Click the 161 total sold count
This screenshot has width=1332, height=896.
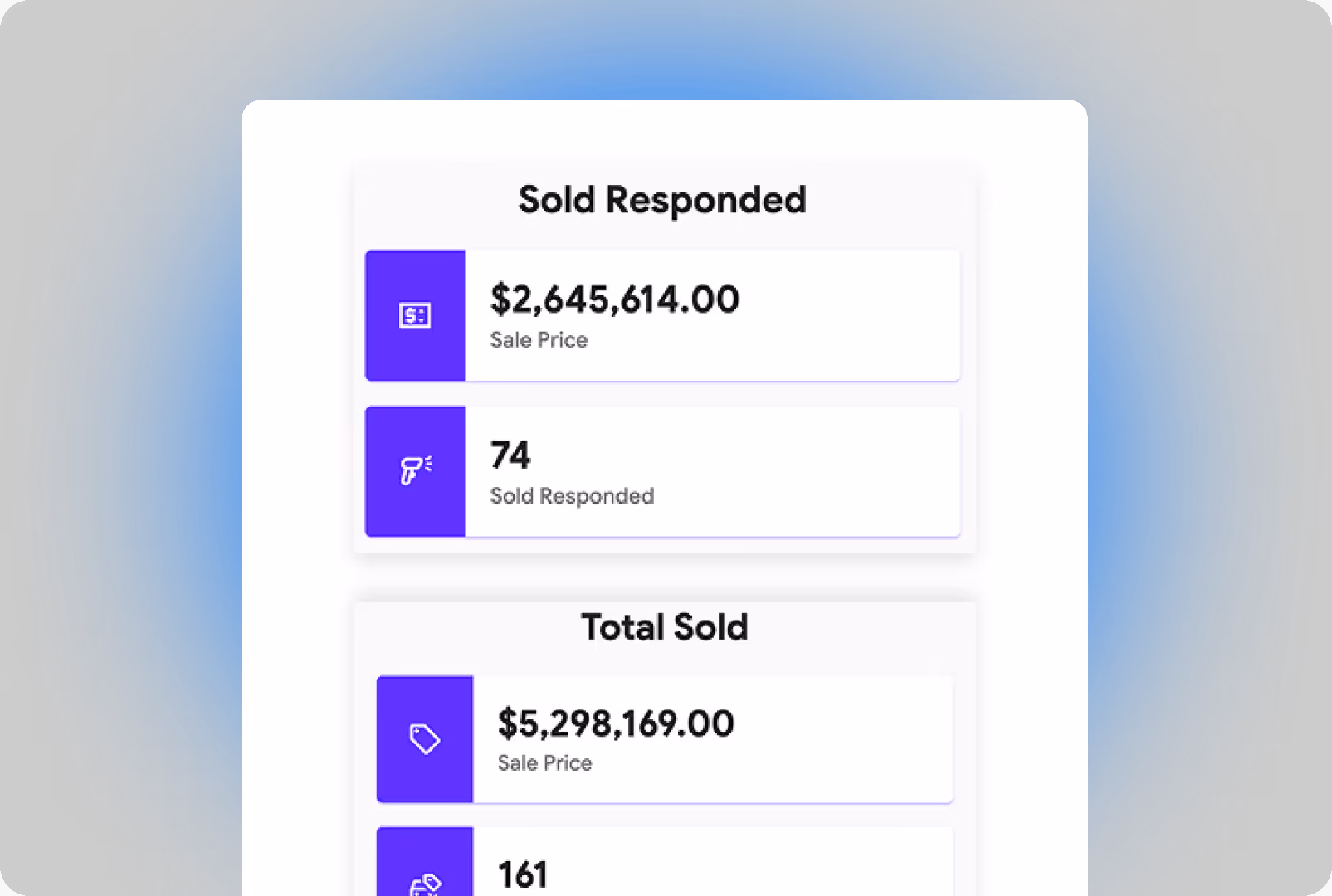[x=521, y=872]
